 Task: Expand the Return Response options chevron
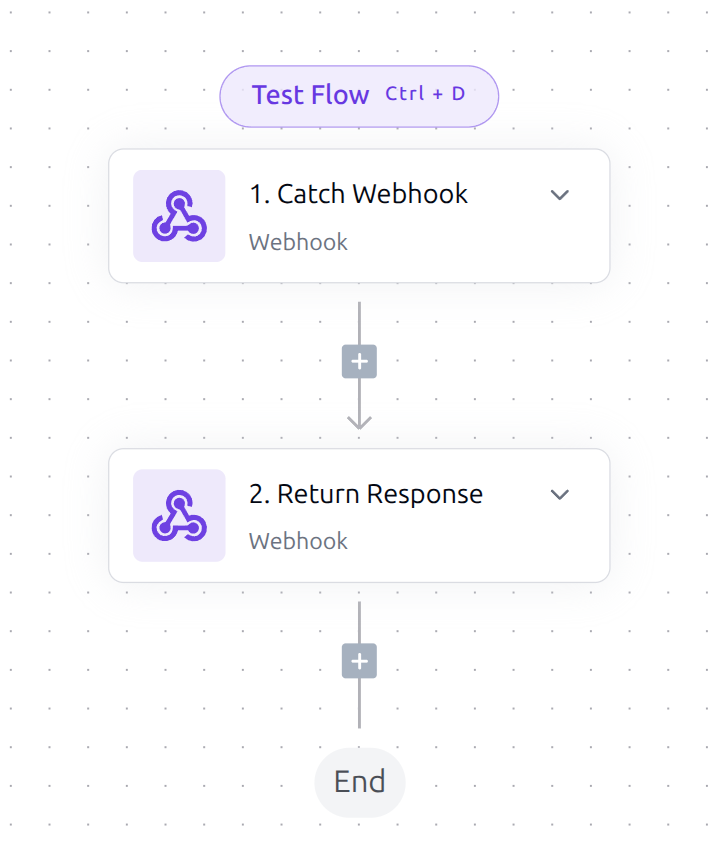pos(560,494)
